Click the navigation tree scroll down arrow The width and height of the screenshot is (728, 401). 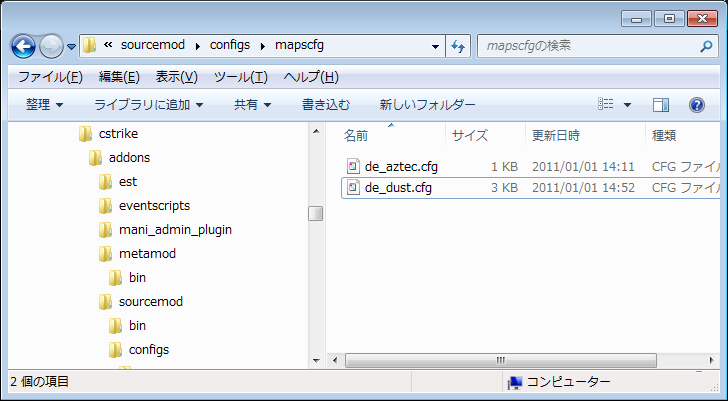point(316,360)
